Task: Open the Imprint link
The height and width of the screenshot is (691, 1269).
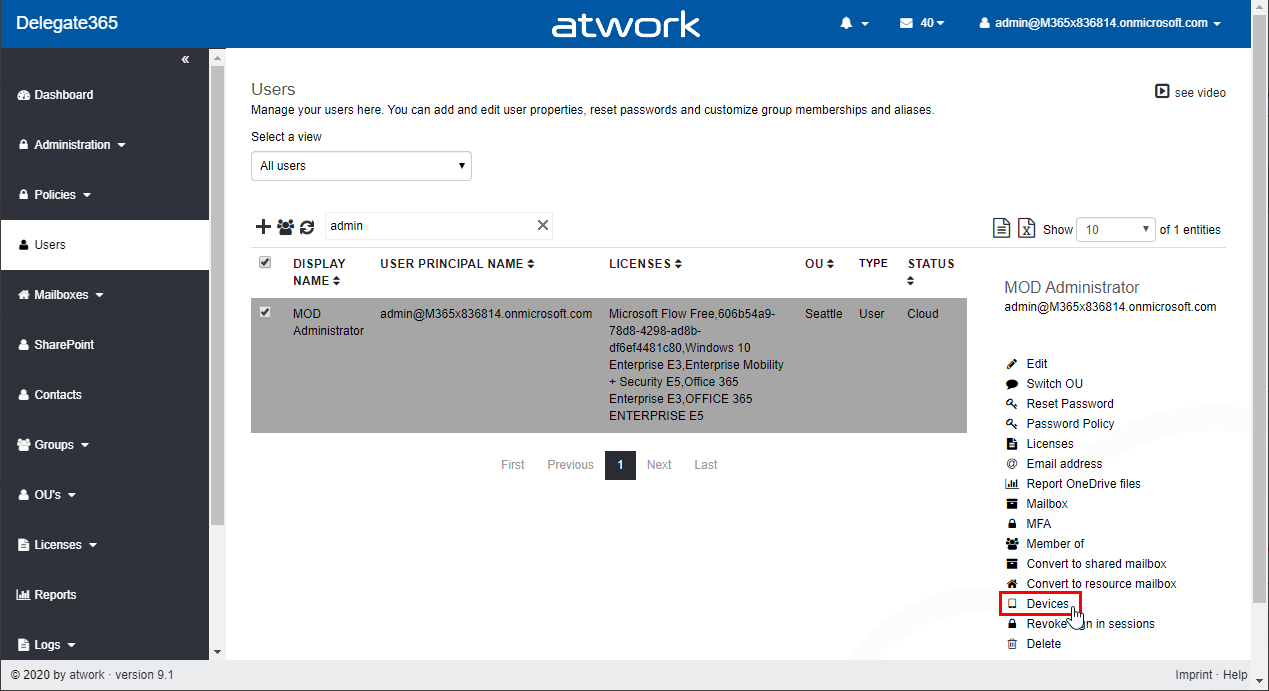Action: [1194, 675]
